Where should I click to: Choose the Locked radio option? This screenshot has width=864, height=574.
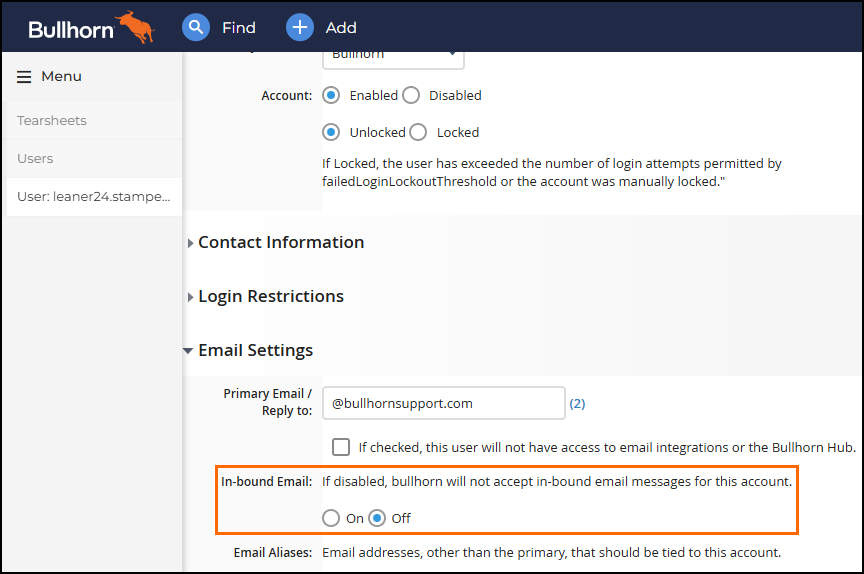coord(418,132)
